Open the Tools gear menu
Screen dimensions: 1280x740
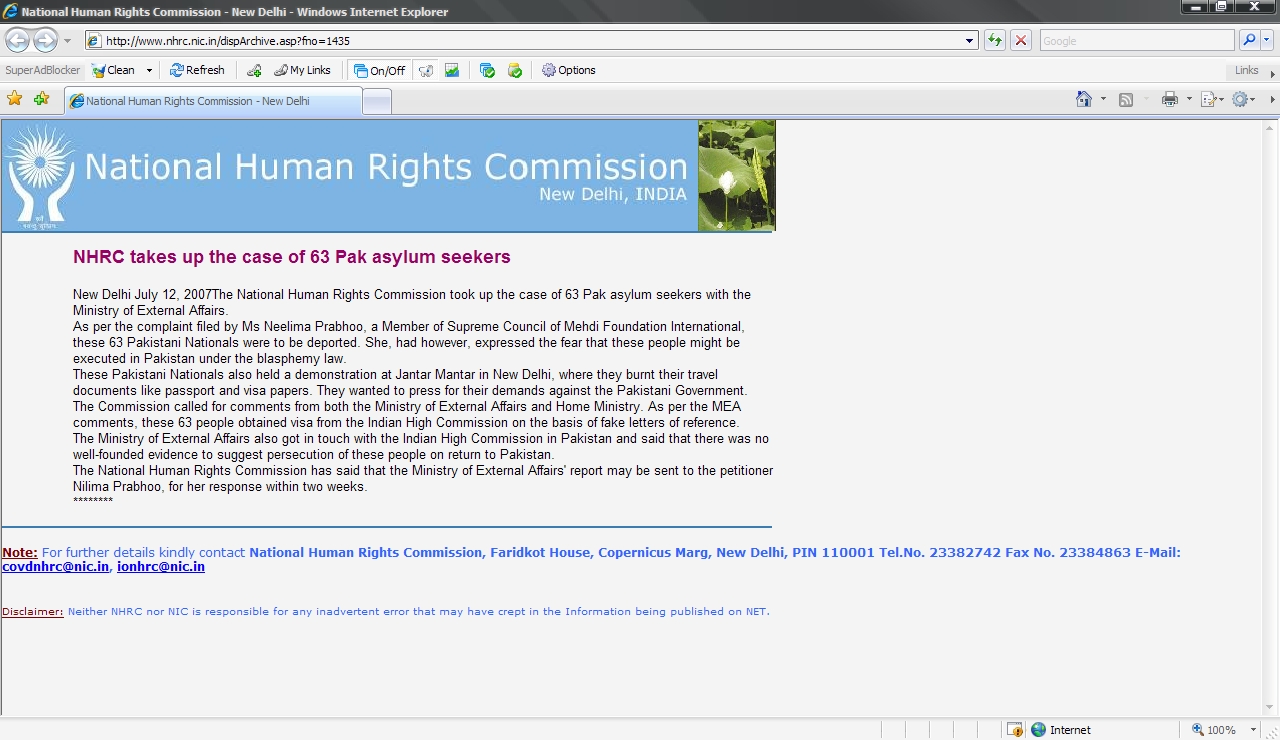click(x=1244, y=99)
